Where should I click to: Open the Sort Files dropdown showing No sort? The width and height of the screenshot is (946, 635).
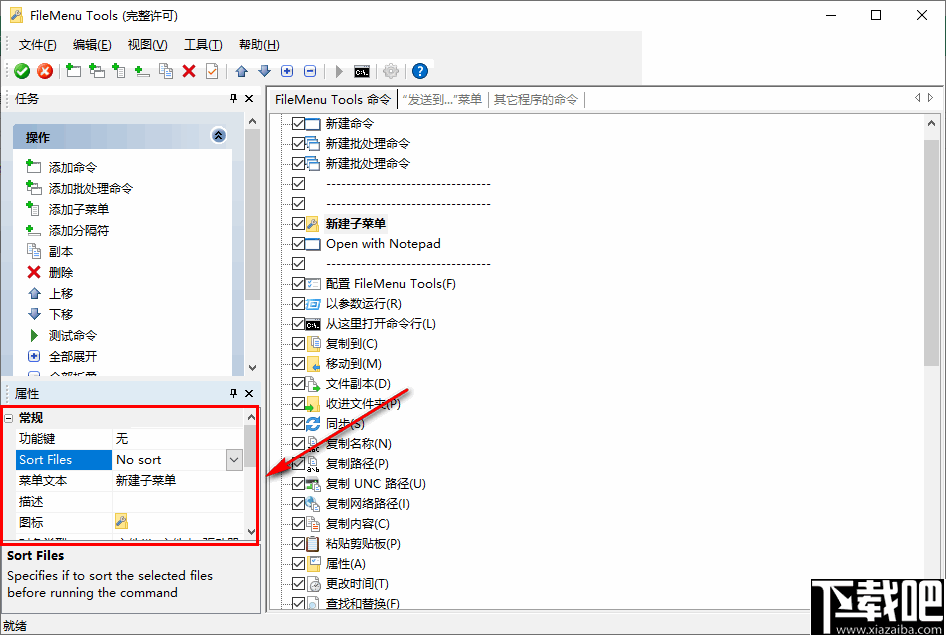[233, 459]
